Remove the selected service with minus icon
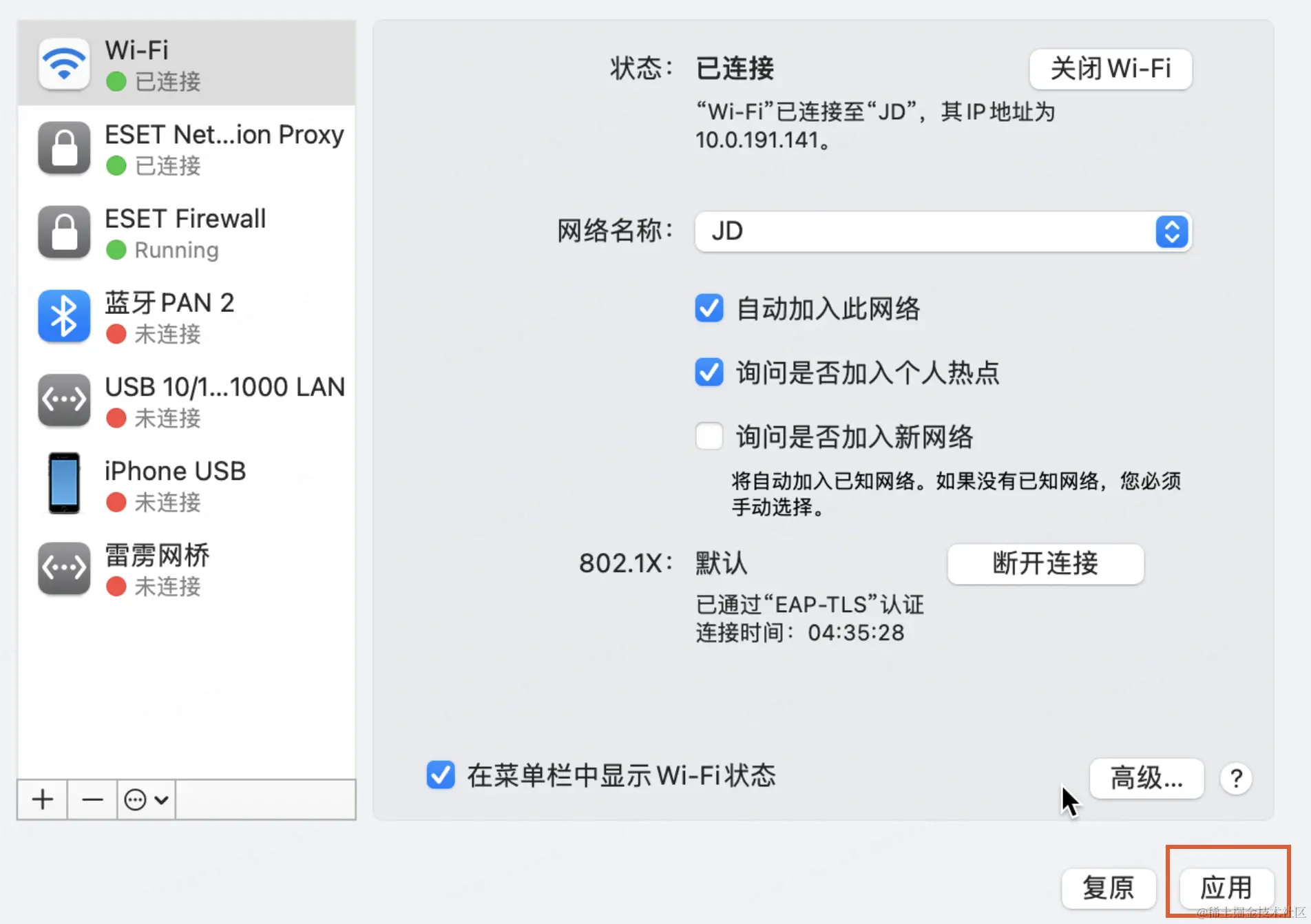Image resolution: width=1311 pixels, height=924 pixels. coord(92,799)
